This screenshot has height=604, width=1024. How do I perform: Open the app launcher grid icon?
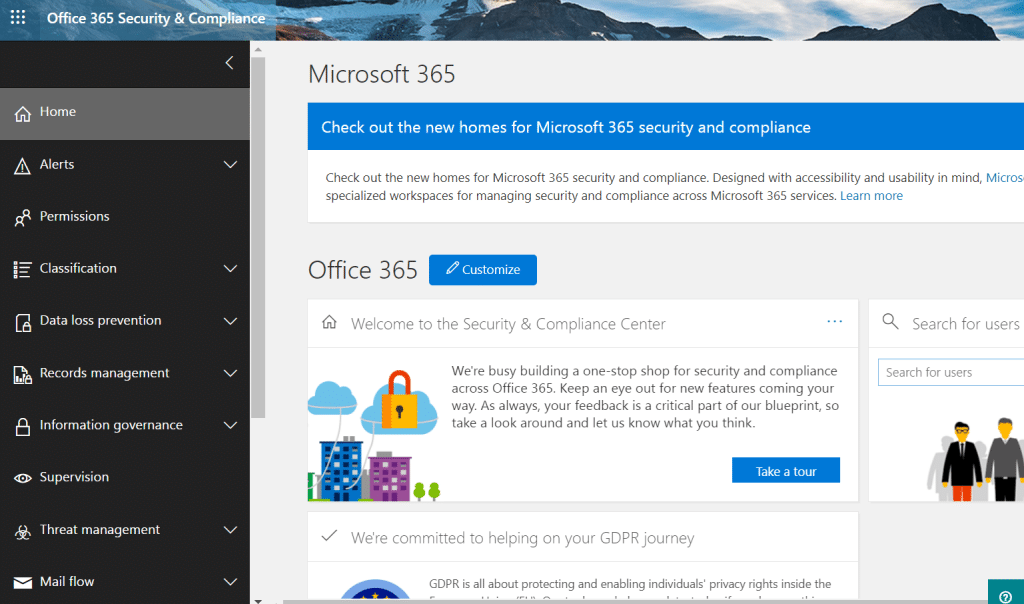coord(18,18)
